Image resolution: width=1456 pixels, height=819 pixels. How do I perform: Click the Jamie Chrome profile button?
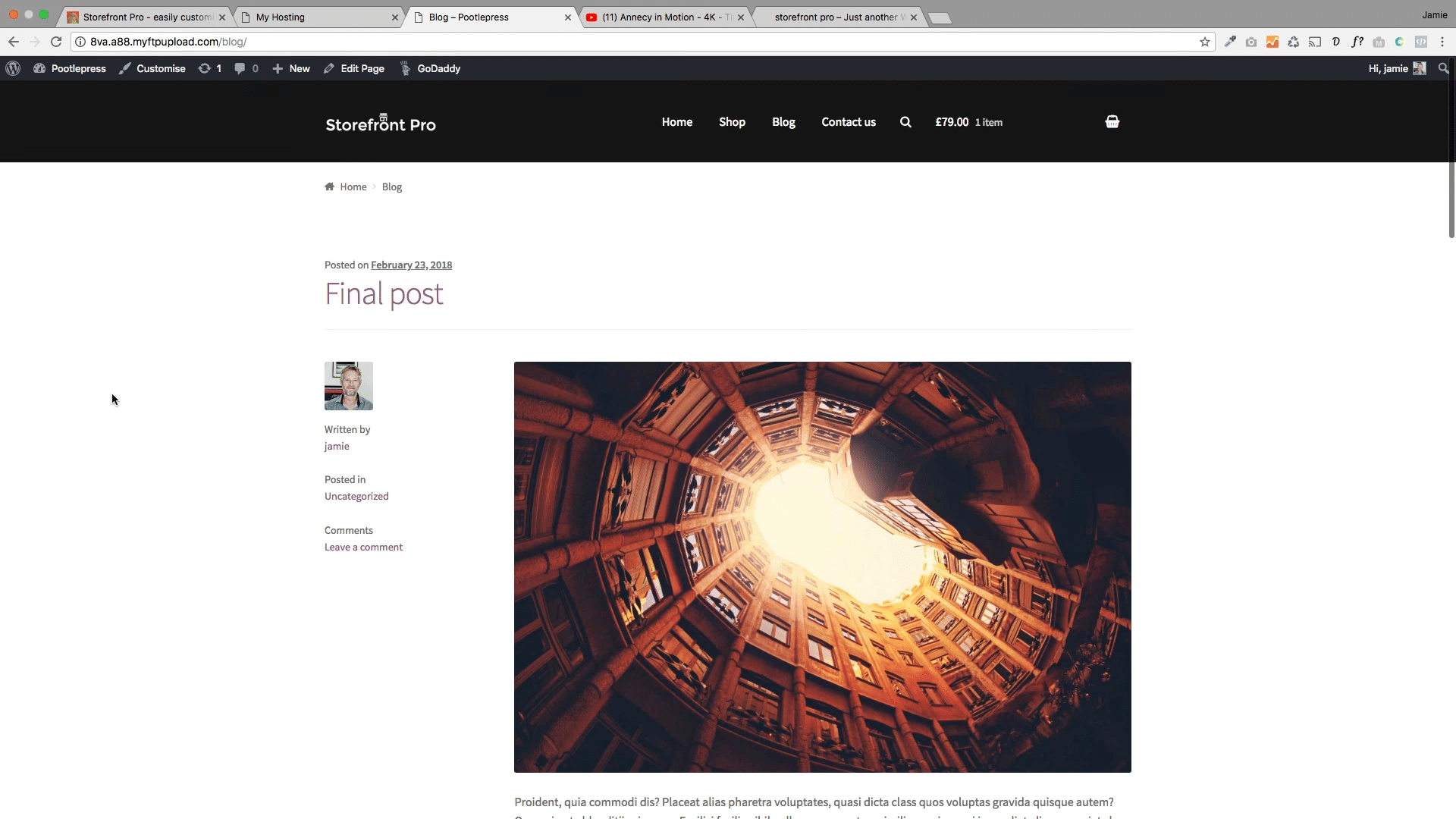(x=1435, y=15)
